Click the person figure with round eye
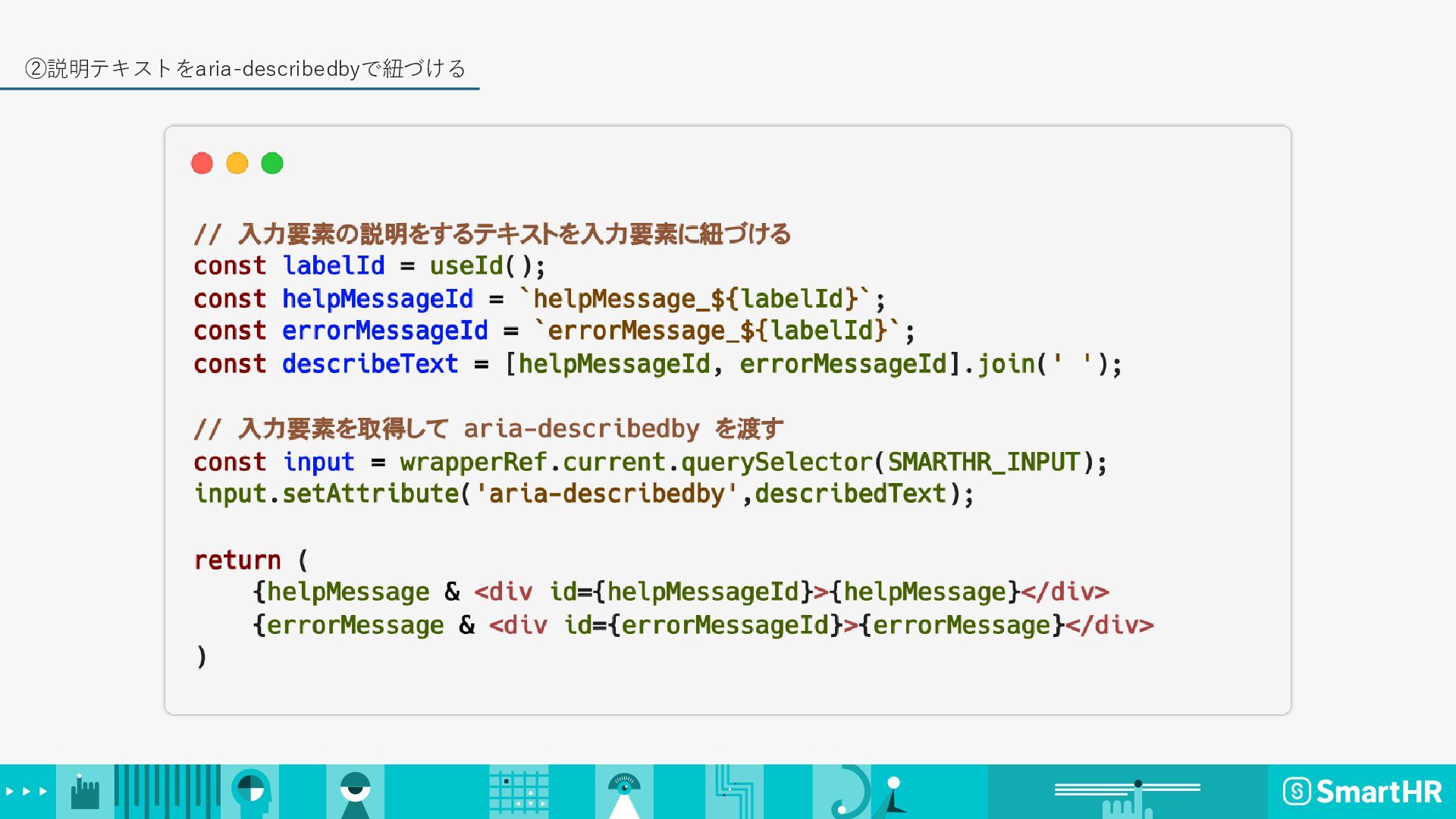 [355, 792]
